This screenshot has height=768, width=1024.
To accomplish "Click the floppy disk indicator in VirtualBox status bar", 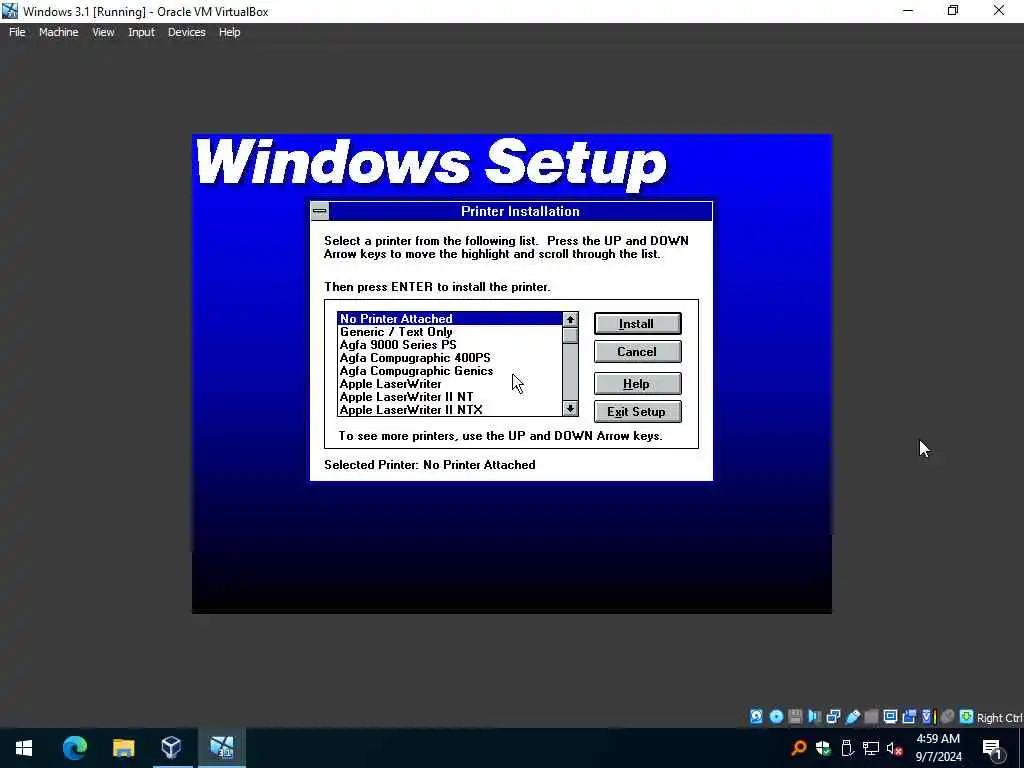I will 795,716.
